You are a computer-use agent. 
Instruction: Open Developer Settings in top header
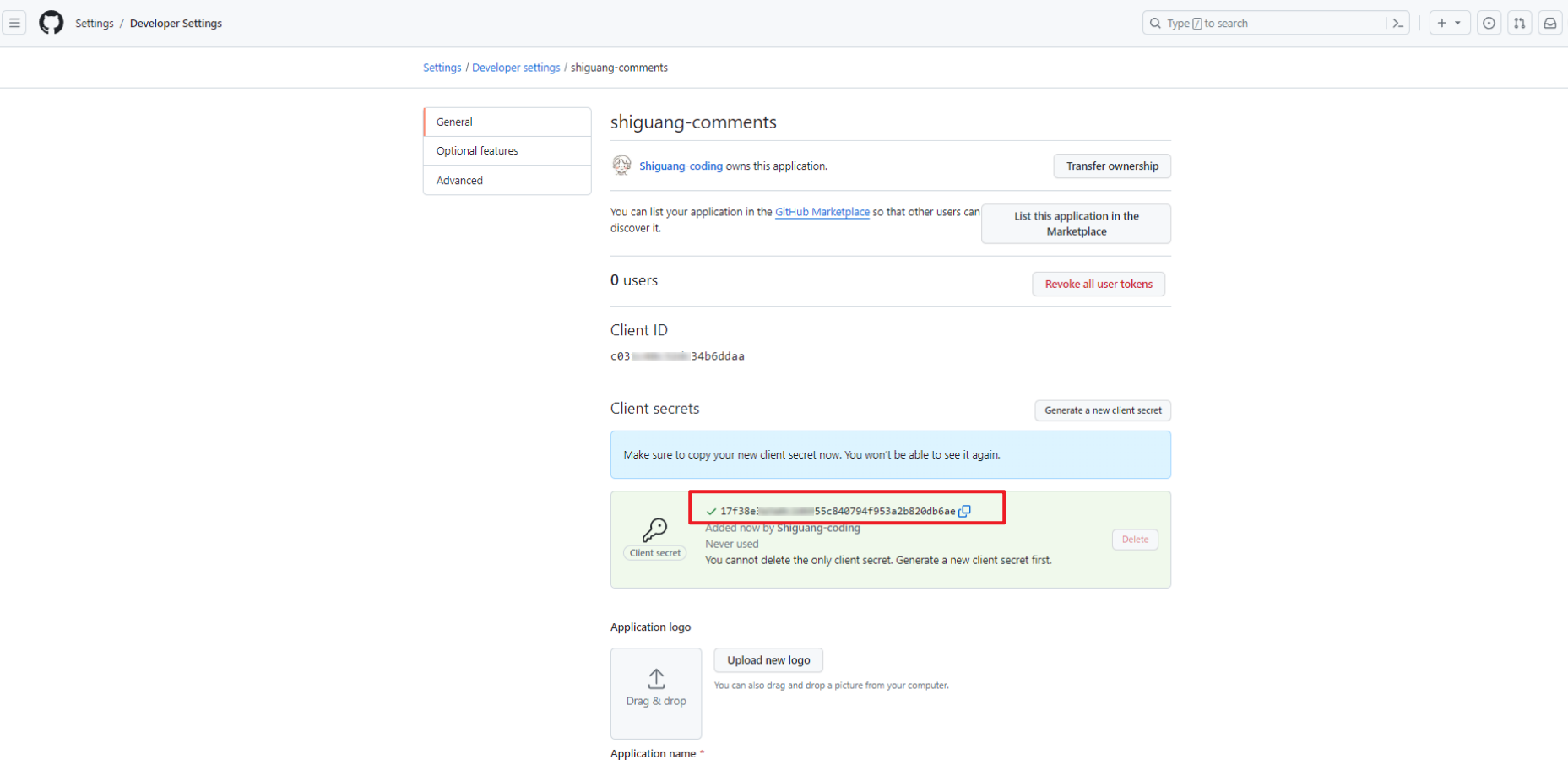[x=176, y=24]
